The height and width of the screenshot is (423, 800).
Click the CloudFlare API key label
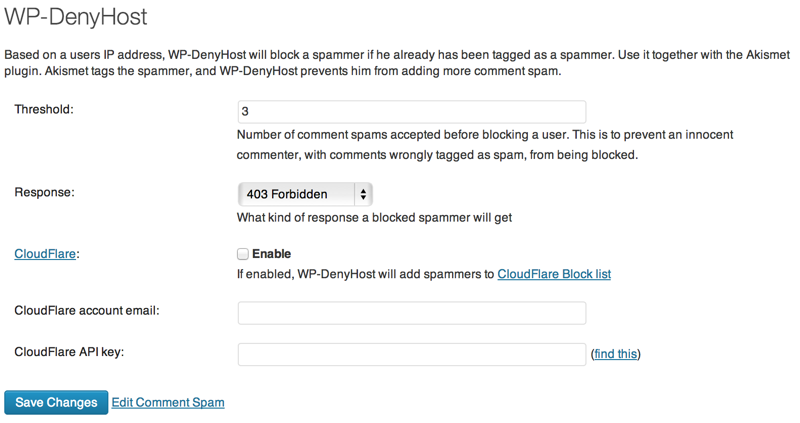(69, 352)
